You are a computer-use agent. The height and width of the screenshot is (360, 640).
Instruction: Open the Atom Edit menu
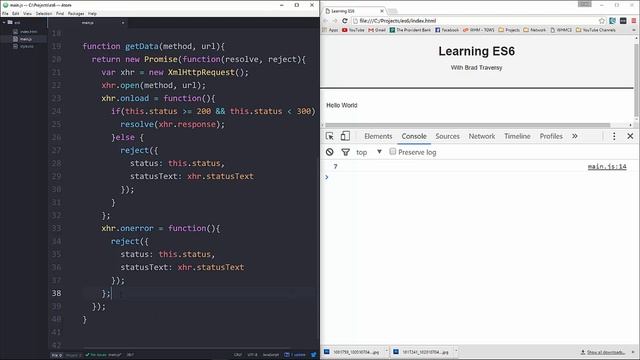(16, 13)
